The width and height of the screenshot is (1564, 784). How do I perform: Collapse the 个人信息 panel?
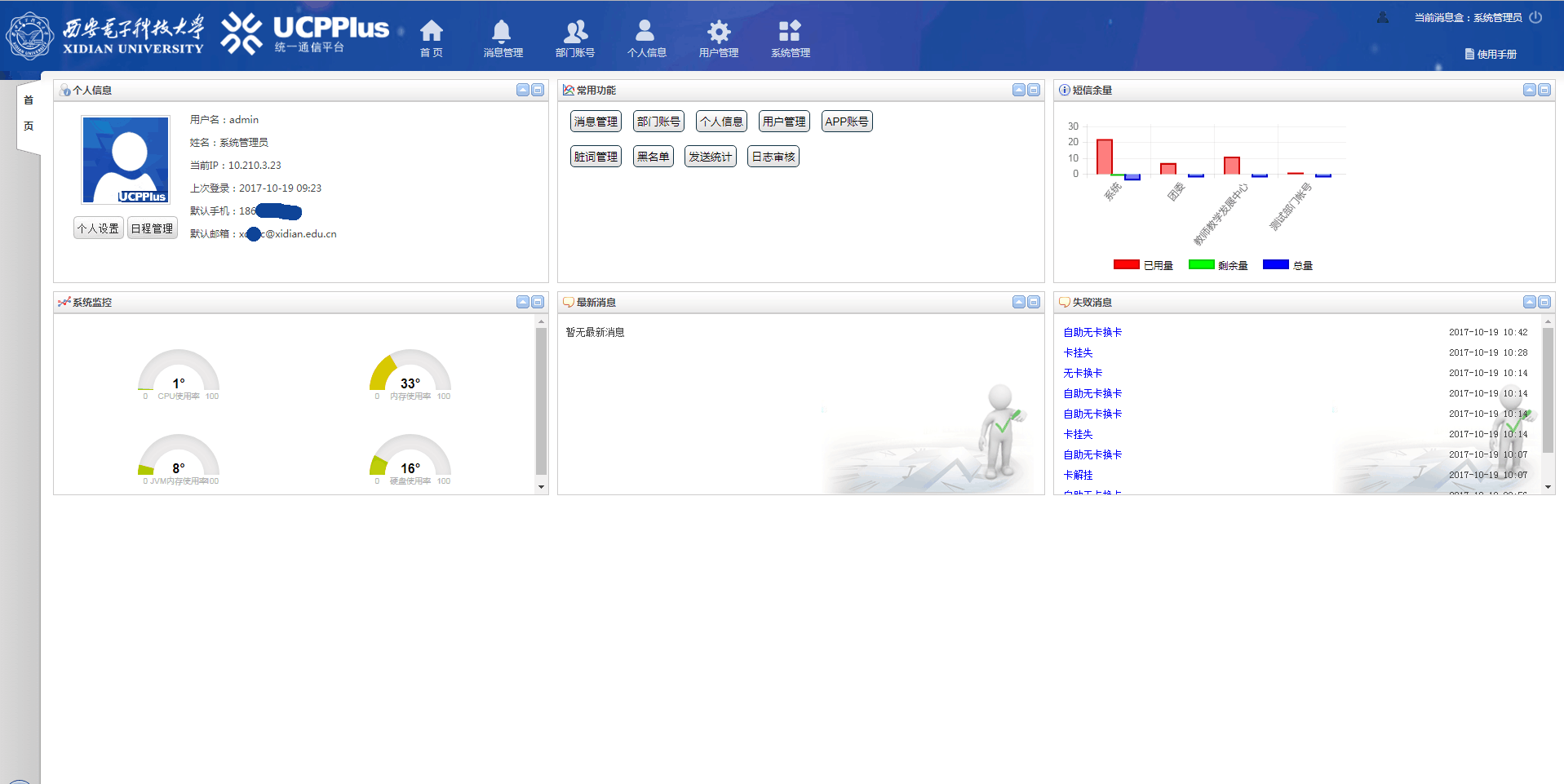point(523,90)
